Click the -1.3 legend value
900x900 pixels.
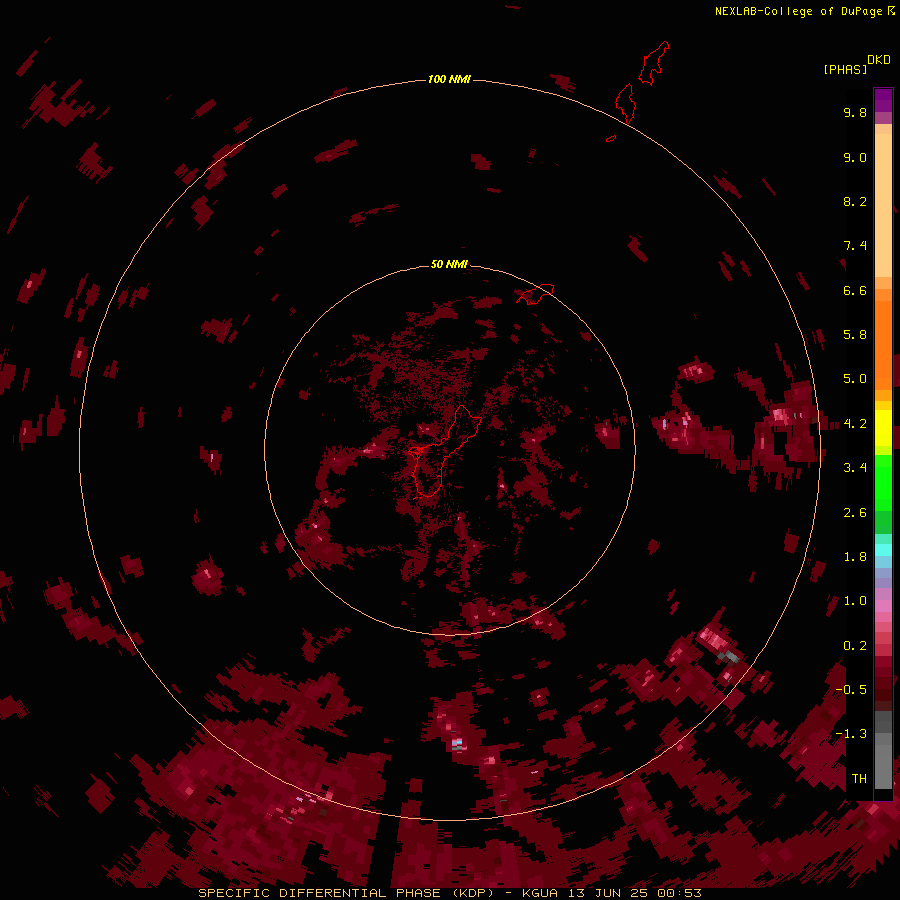click(x=851, y=734)
